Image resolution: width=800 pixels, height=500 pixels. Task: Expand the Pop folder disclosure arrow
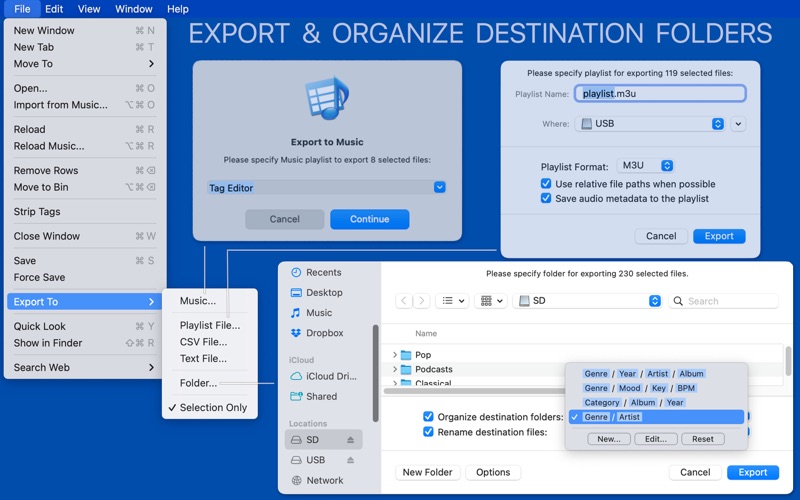click(395, 355)
